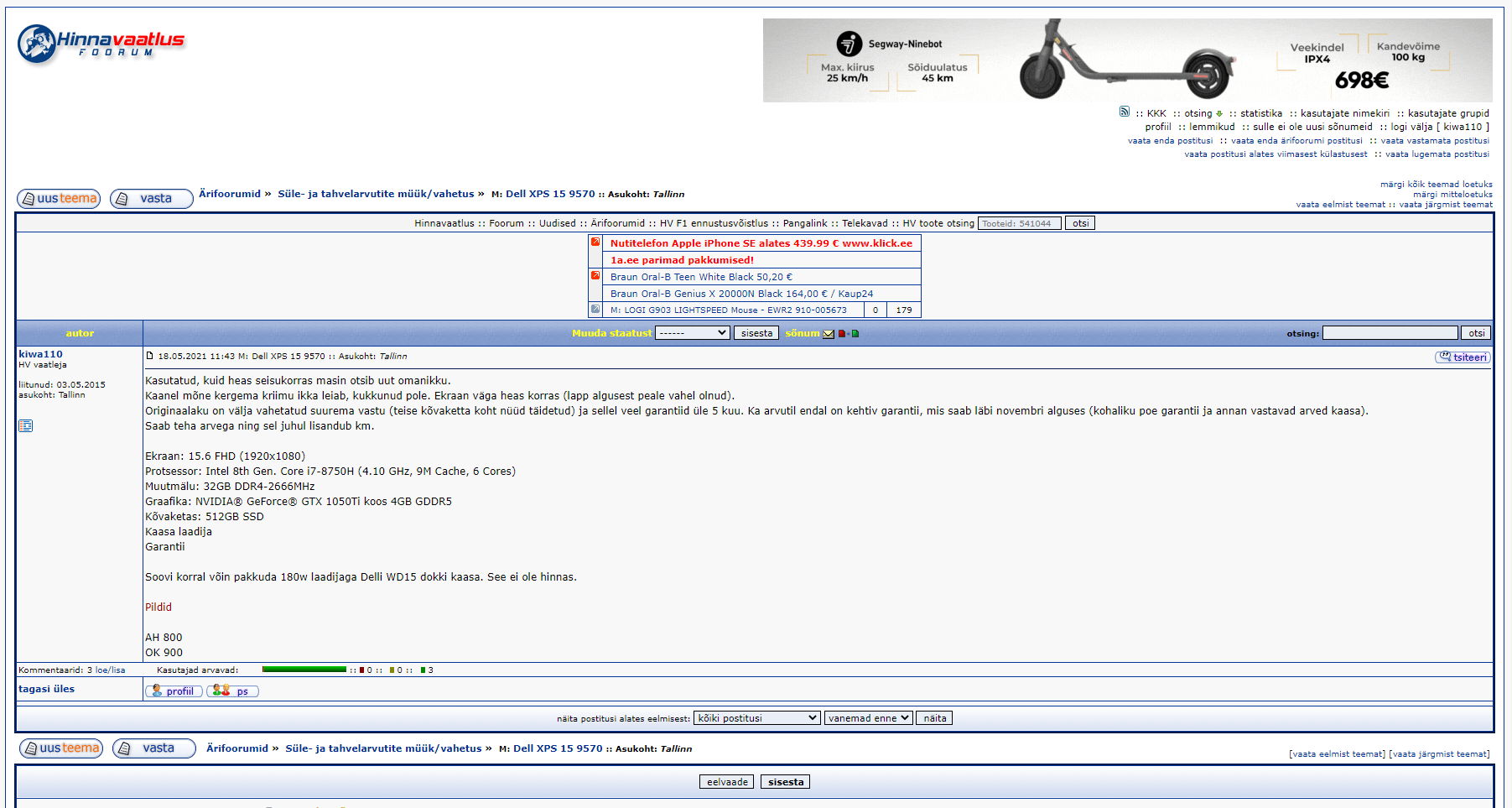This screenshot has height=808, width=1512.
Task: Click 'sulle ei ole uusi sõnumeid' link
Action: point(1312,127)
